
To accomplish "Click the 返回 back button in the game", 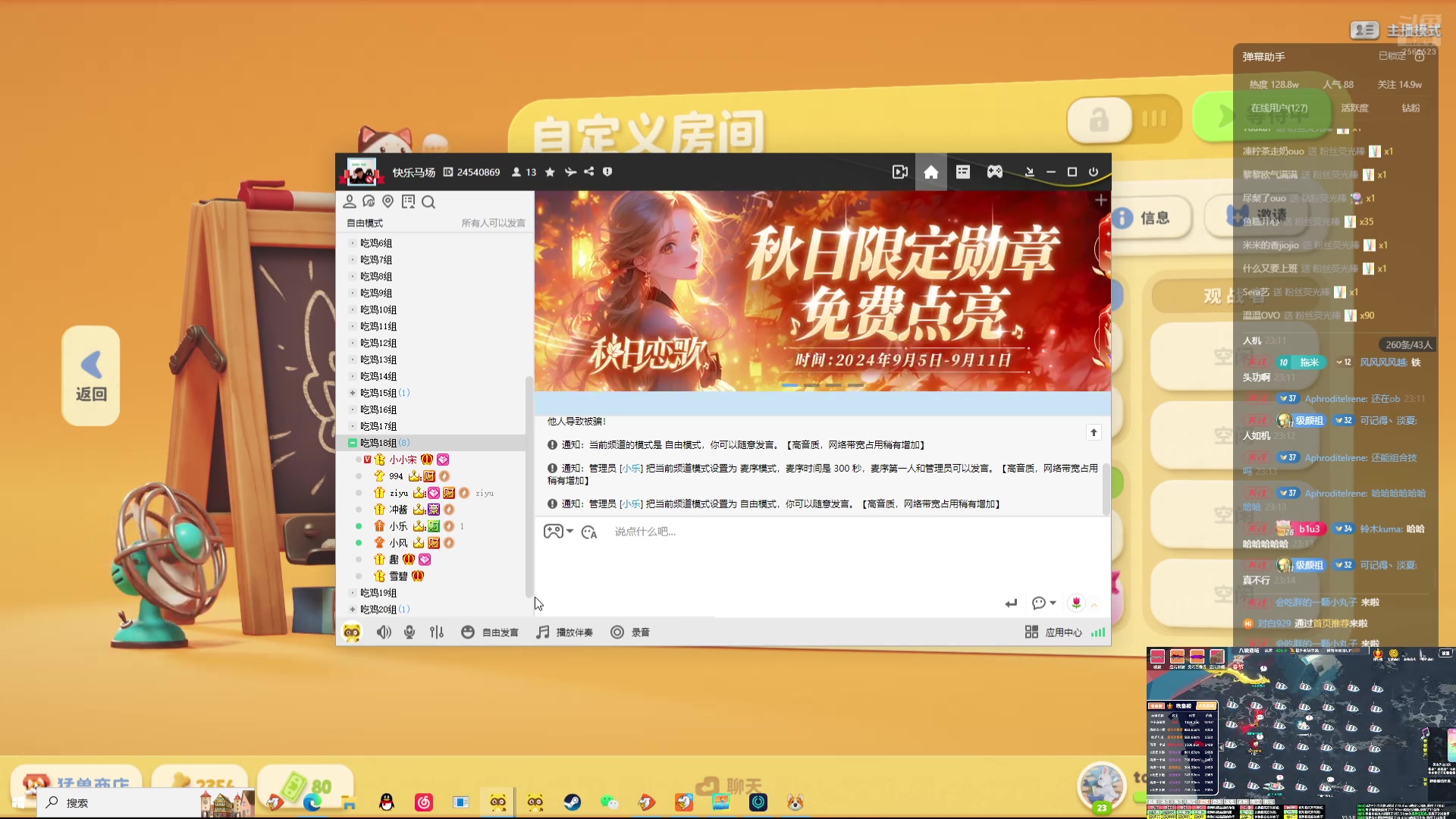I will [91, 376].
